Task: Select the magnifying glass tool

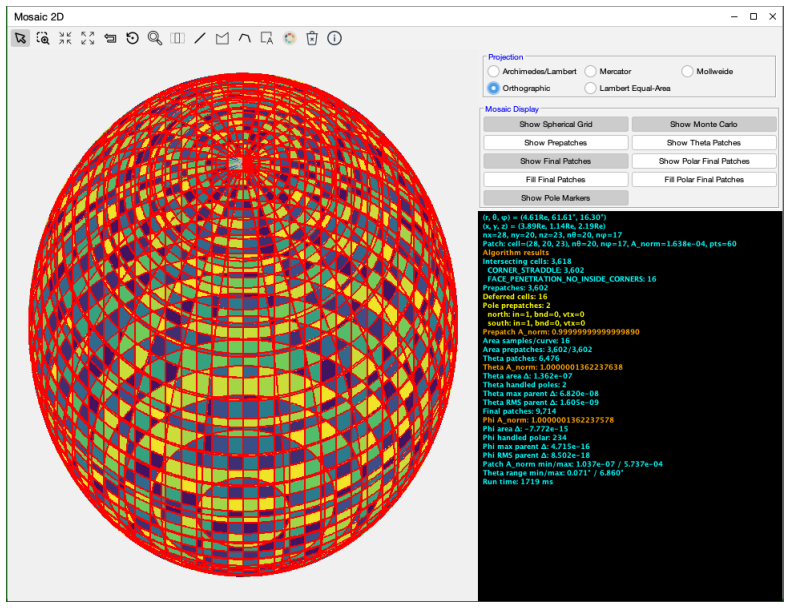Action: pyautogui.click(x=155, y=38)
